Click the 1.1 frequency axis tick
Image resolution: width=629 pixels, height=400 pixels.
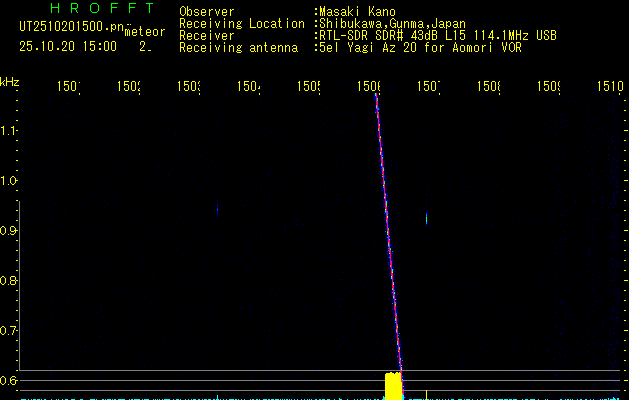point(9,131)
